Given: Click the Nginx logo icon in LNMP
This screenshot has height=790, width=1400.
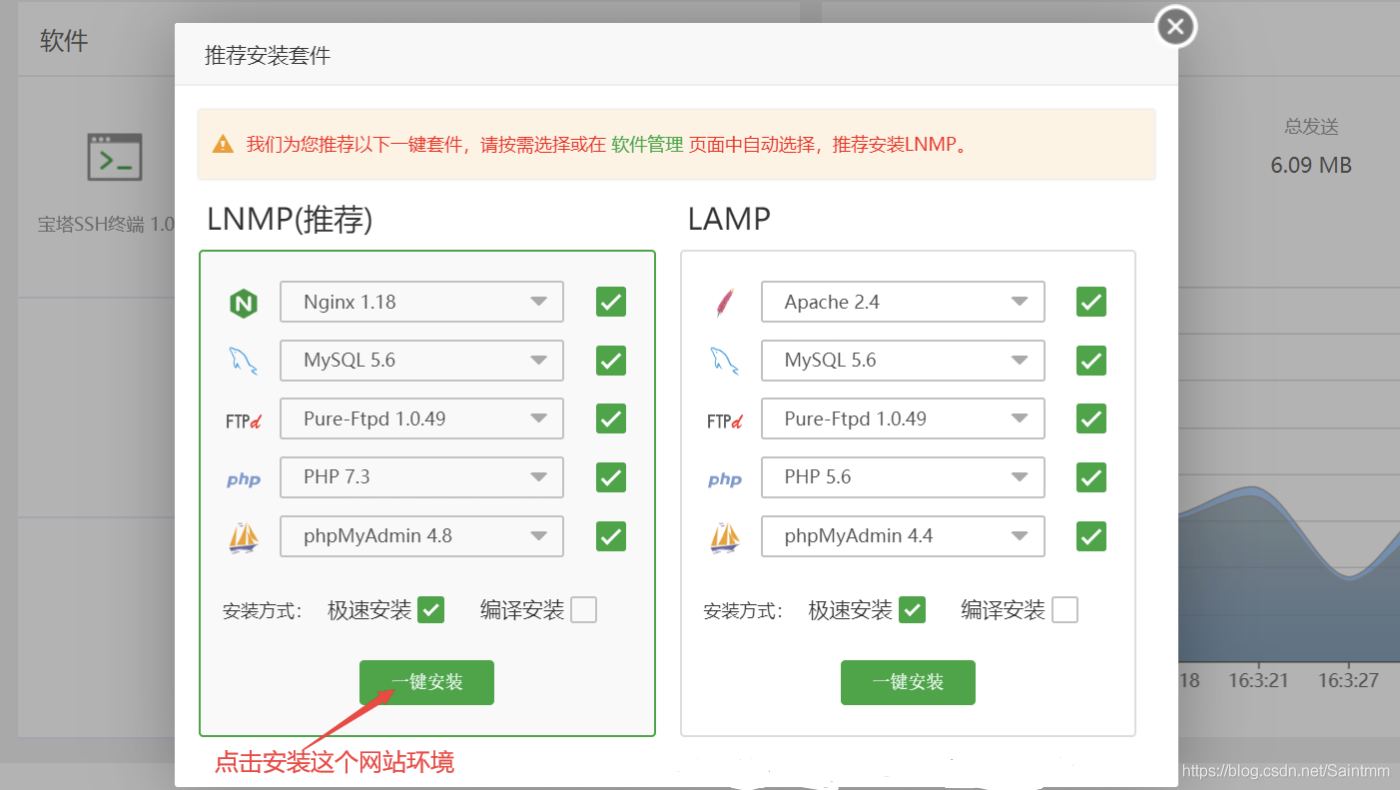Looking at the screenshot, I should (x=243, y=303).
